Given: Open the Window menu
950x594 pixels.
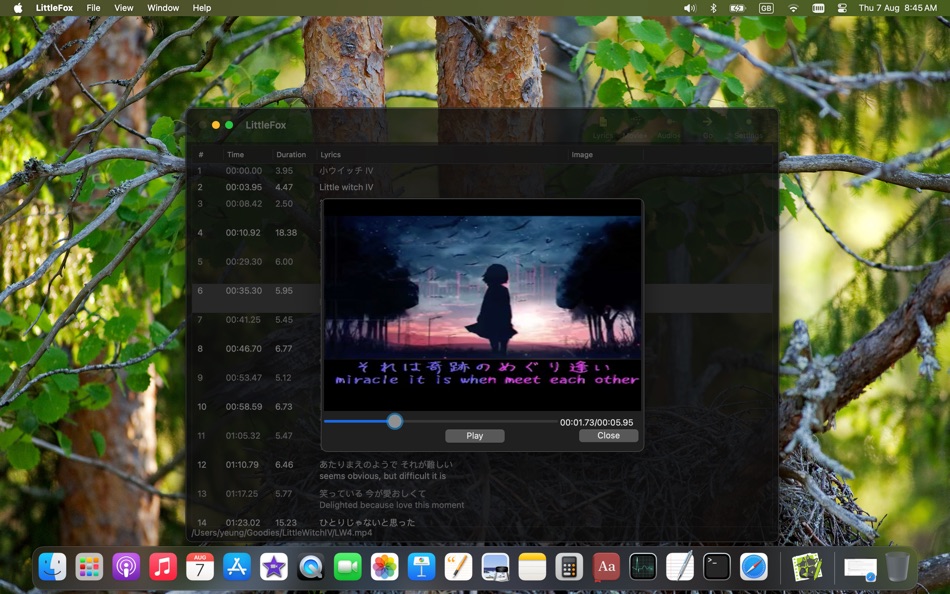Looking at the screenshot, I should [x=162, y=8].
